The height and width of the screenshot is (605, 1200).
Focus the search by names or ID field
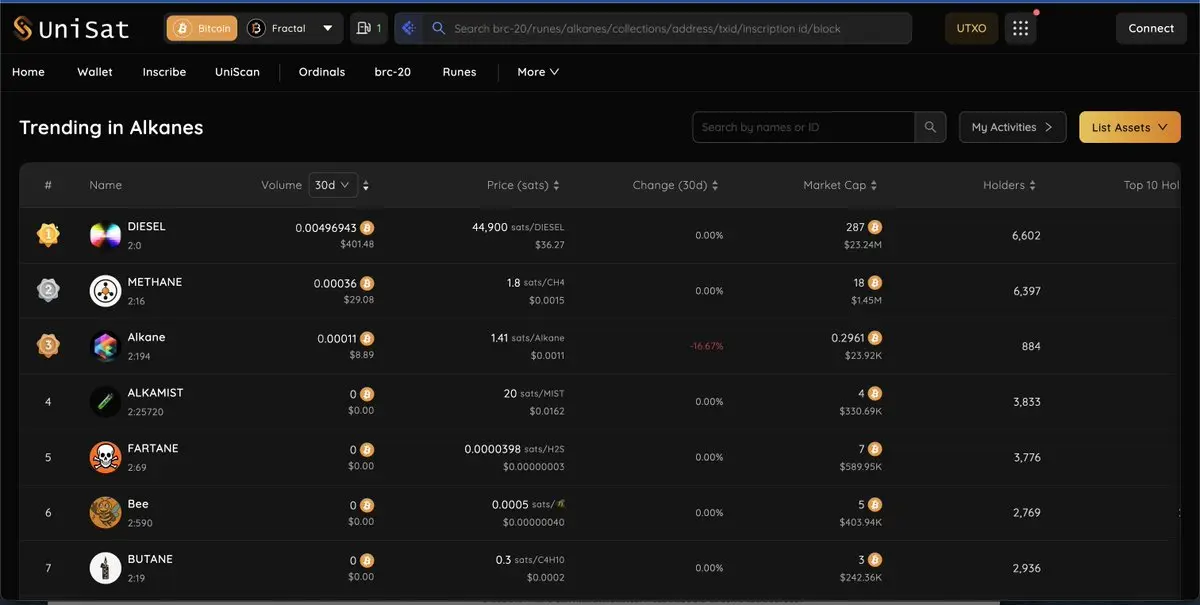click(x=804, y=127)
